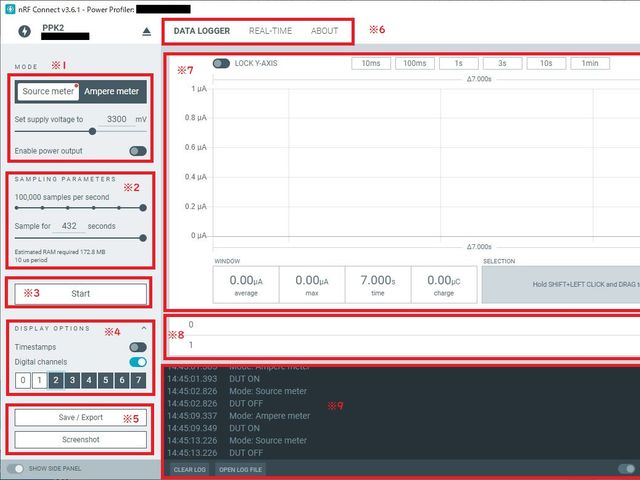Screen dimensions: 640x480
Task: Select Source meter mode
Action: tap(48, 91)
